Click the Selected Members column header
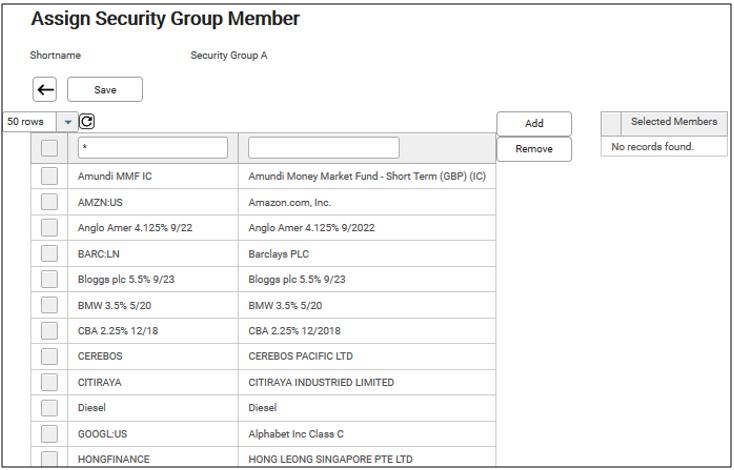Image resolution: width=734 pixels, height=470 pixels. coord(673,122)
